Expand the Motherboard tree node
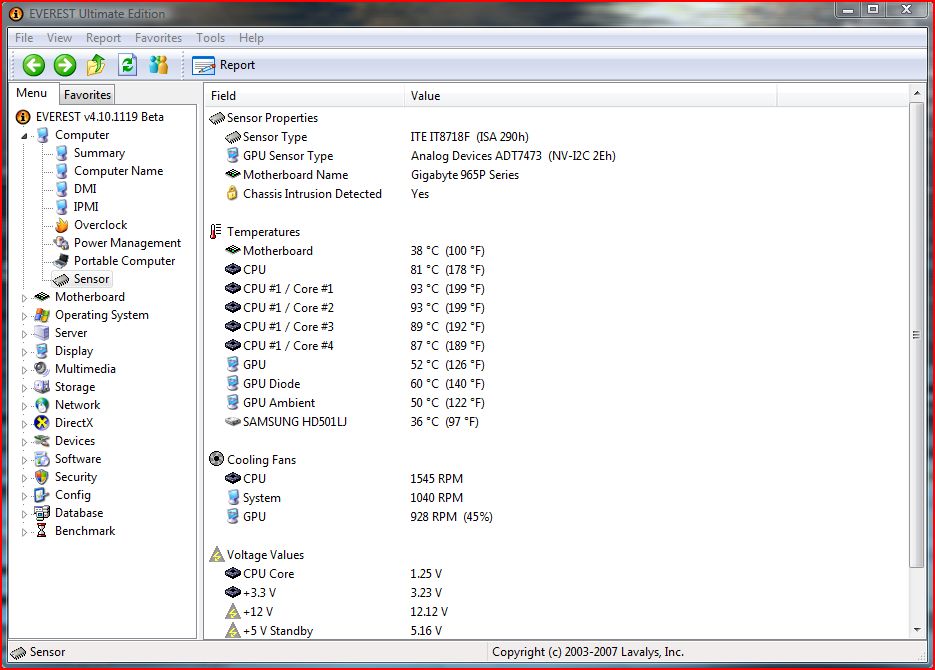 coord(24,298)
